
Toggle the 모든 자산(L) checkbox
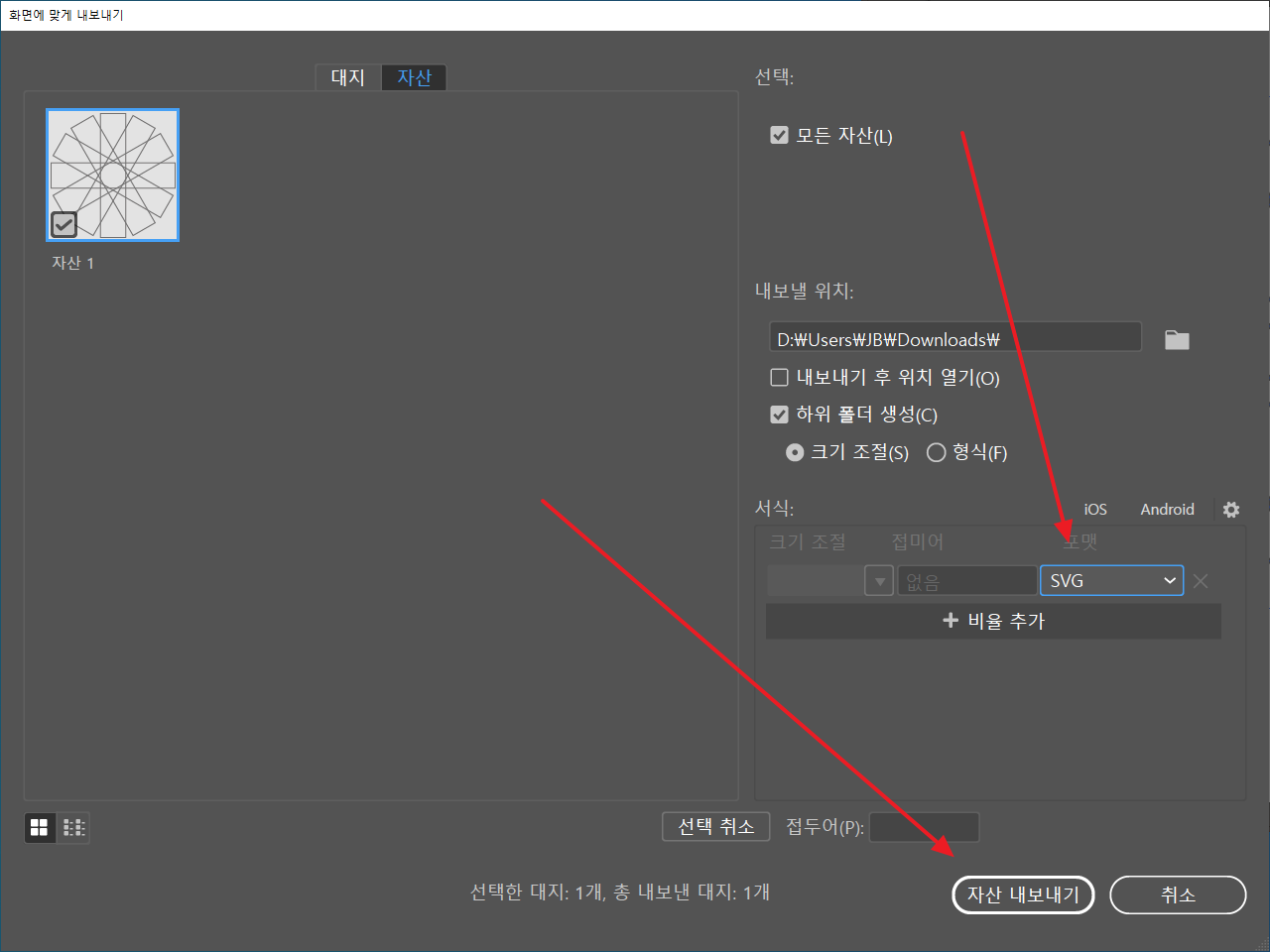pyautogui.click(x=779, y=135)
